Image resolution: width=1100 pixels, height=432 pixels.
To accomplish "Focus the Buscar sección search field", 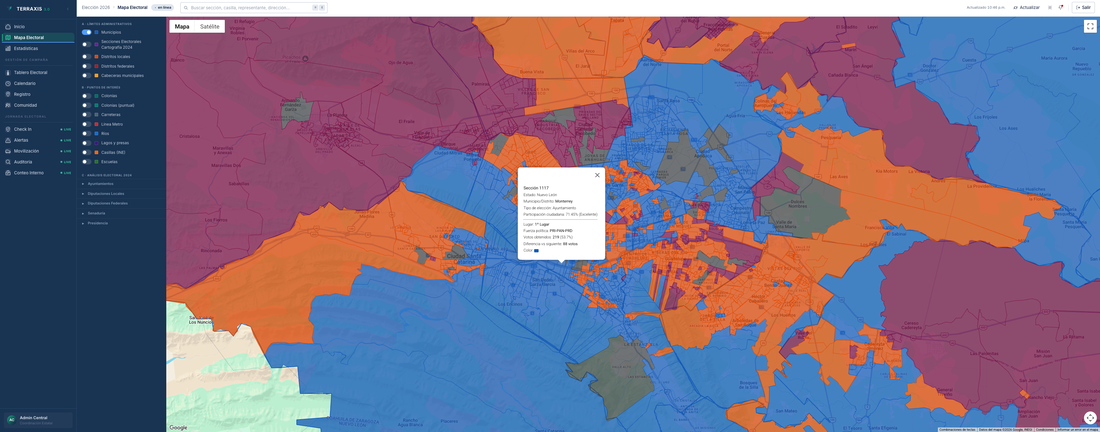I will click(253, 7).
